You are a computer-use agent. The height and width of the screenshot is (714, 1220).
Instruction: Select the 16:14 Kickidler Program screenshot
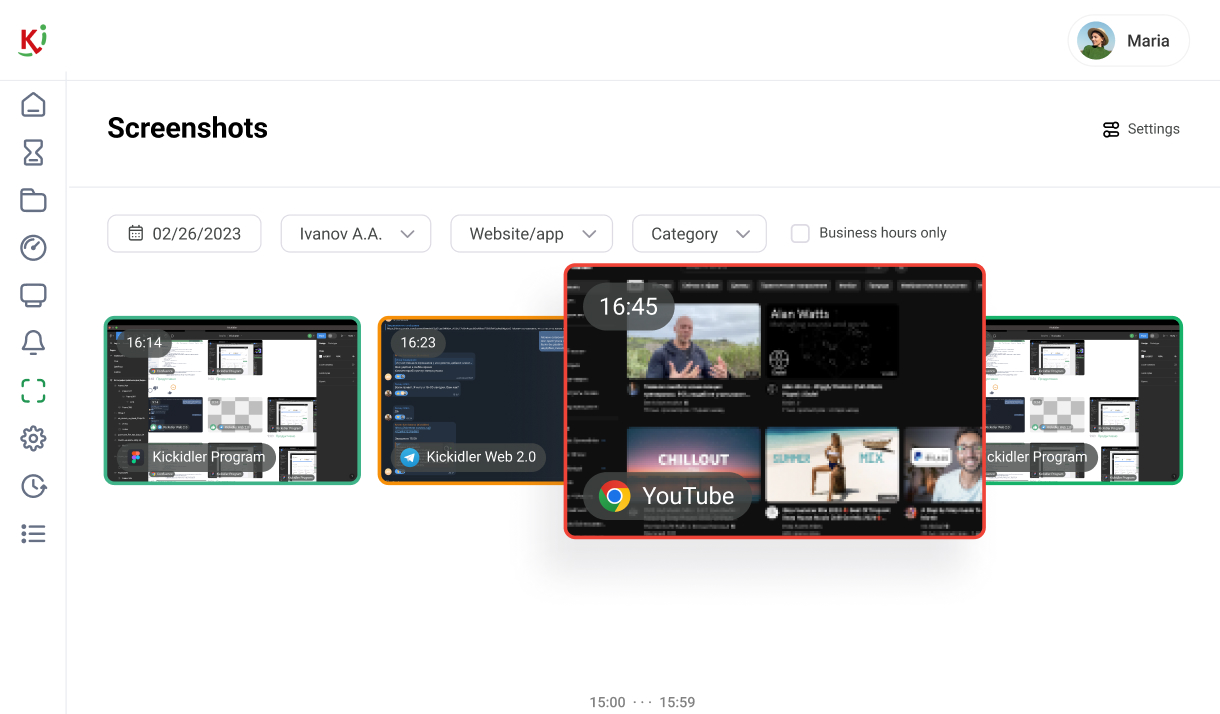tap(231, 400)
